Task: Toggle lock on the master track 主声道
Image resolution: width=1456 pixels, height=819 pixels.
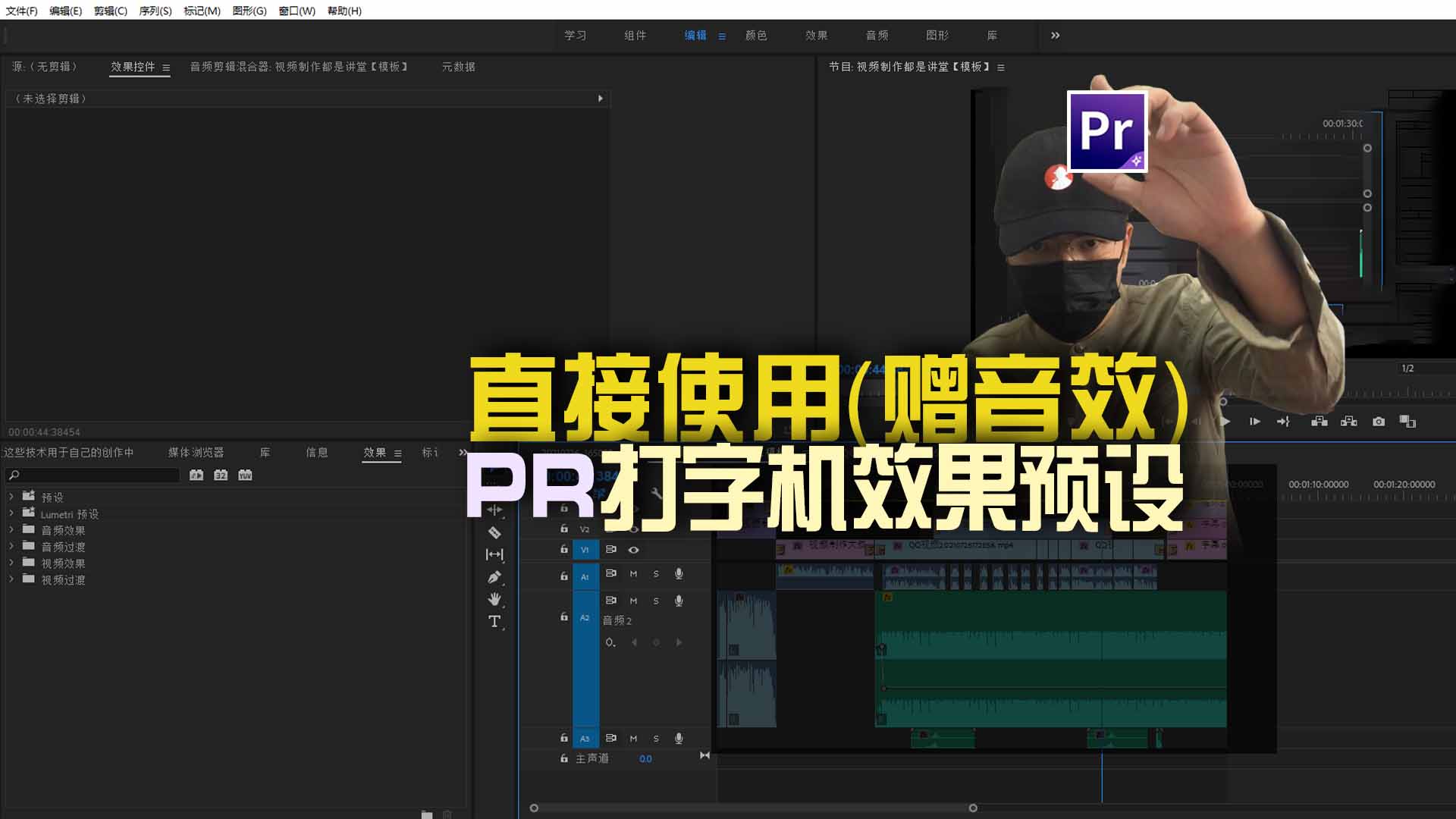Action: click(563, 758)
